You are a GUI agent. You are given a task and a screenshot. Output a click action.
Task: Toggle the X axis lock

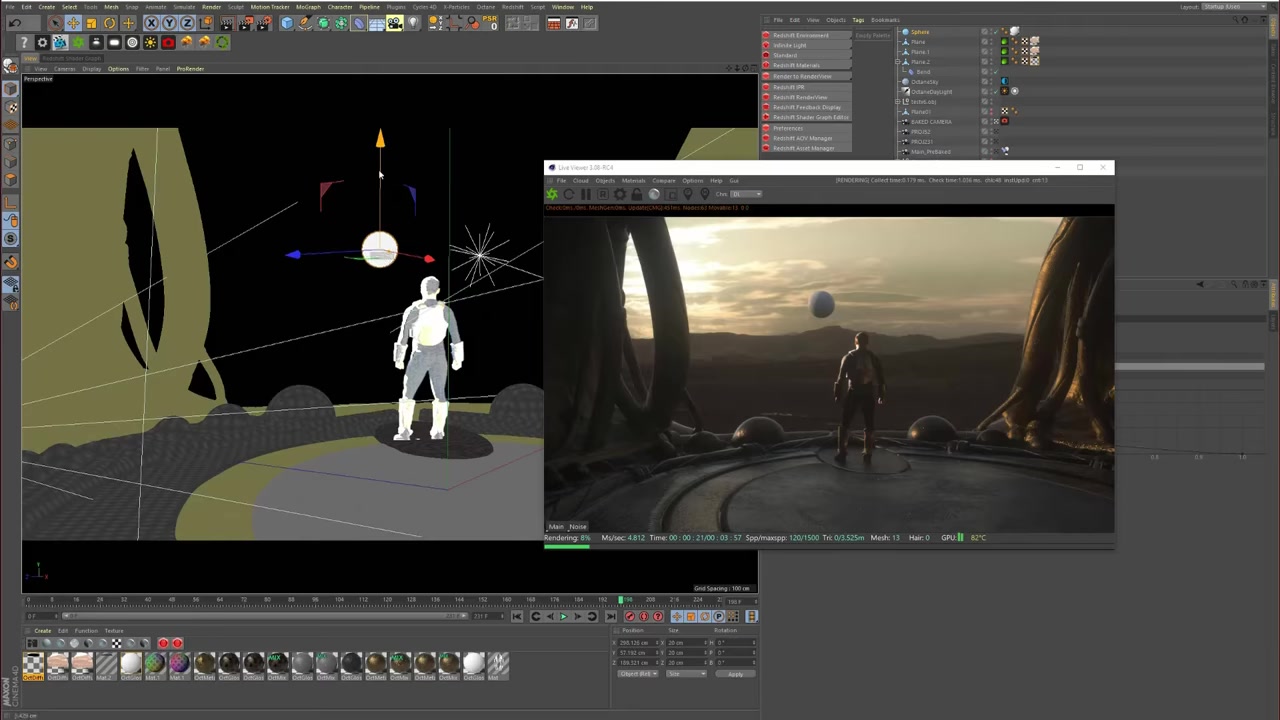pos(152,23)
